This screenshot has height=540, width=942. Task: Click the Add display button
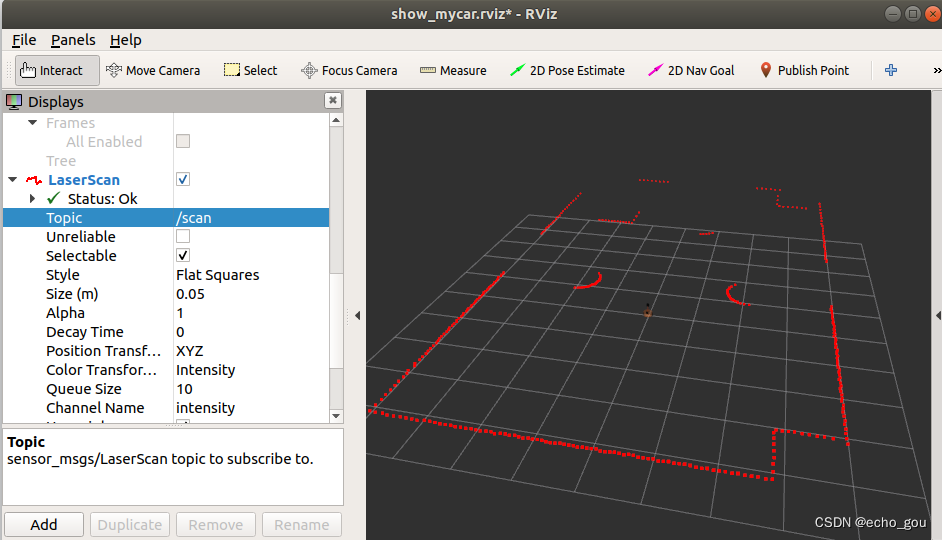44,524
